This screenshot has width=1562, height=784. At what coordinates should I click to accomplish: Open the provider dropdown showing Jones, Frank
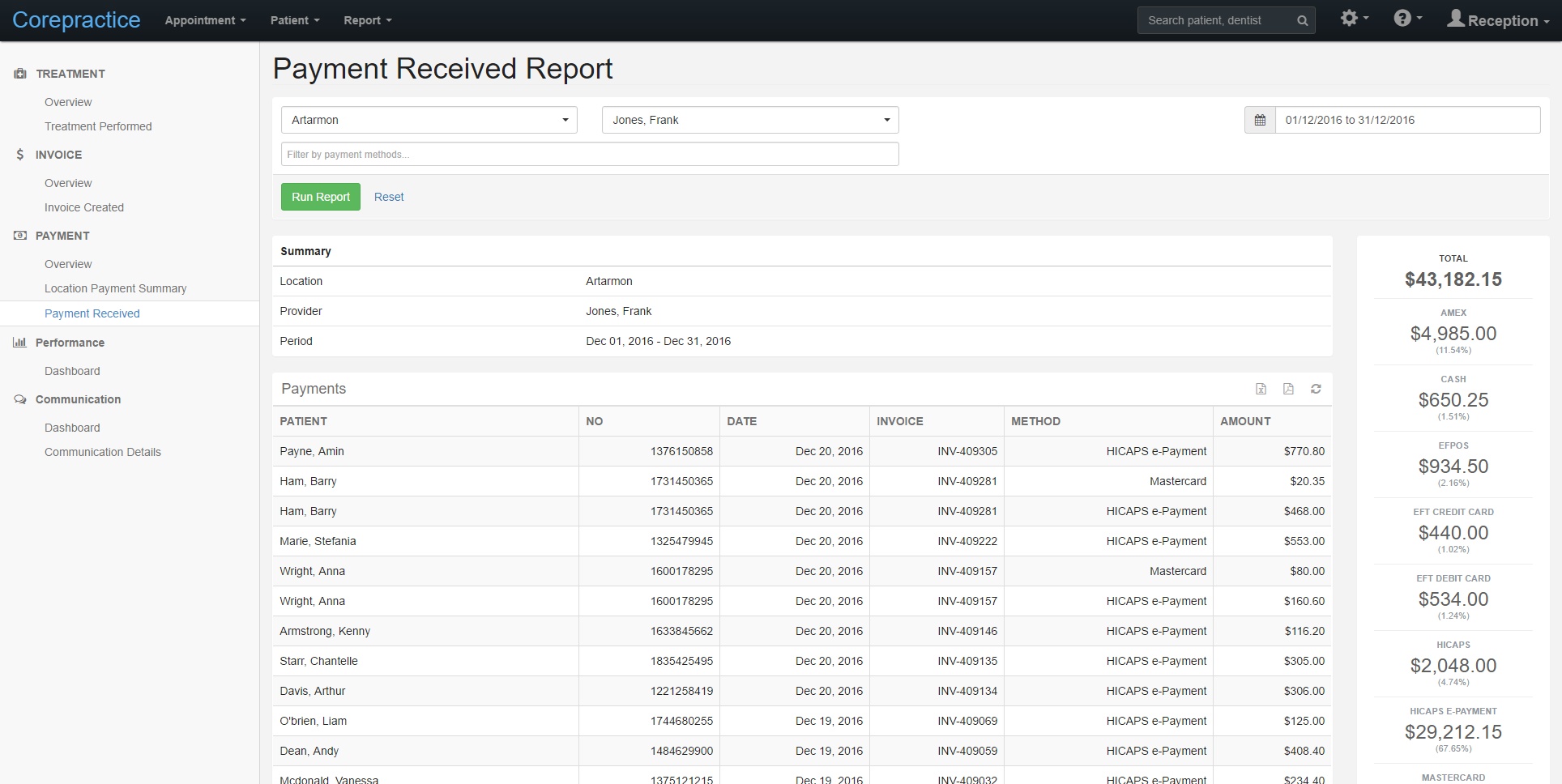[749, 119]
